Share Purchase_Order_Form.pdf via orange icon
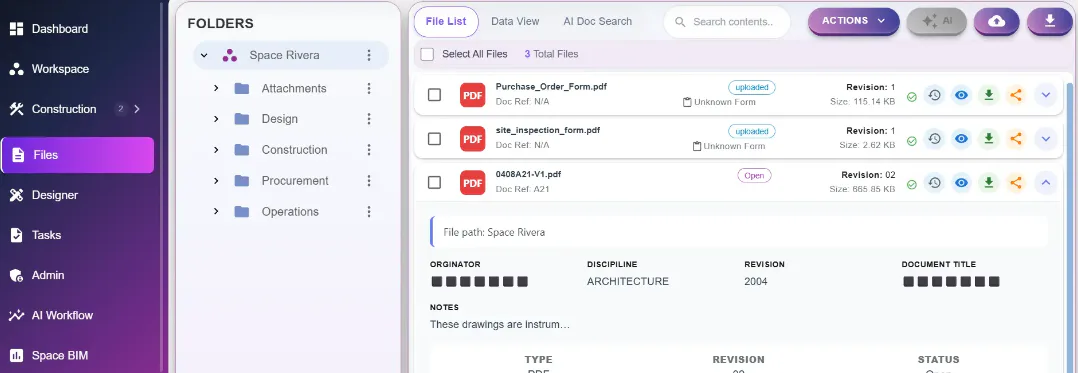 (x=1015, y=95)
